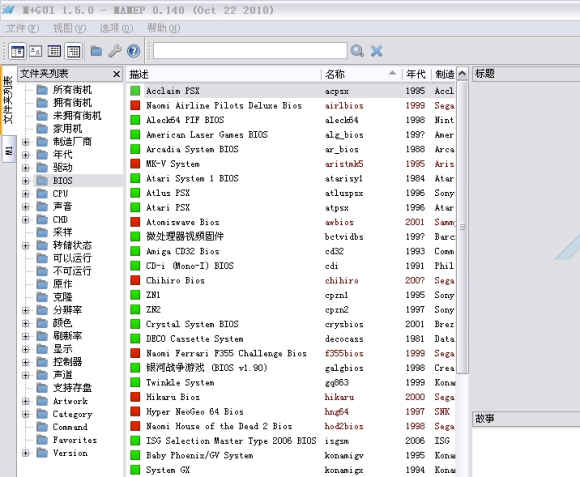Select the first layout view toolbar icon
This screenshot has height=477, width=580.
click(x=17, y=51)
